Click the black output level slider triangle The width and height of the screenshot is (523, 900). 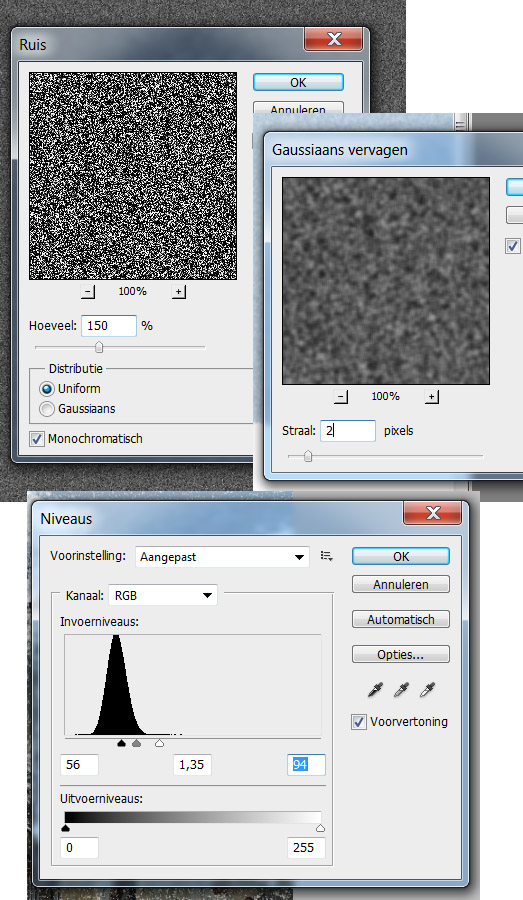tap(65, 828)
